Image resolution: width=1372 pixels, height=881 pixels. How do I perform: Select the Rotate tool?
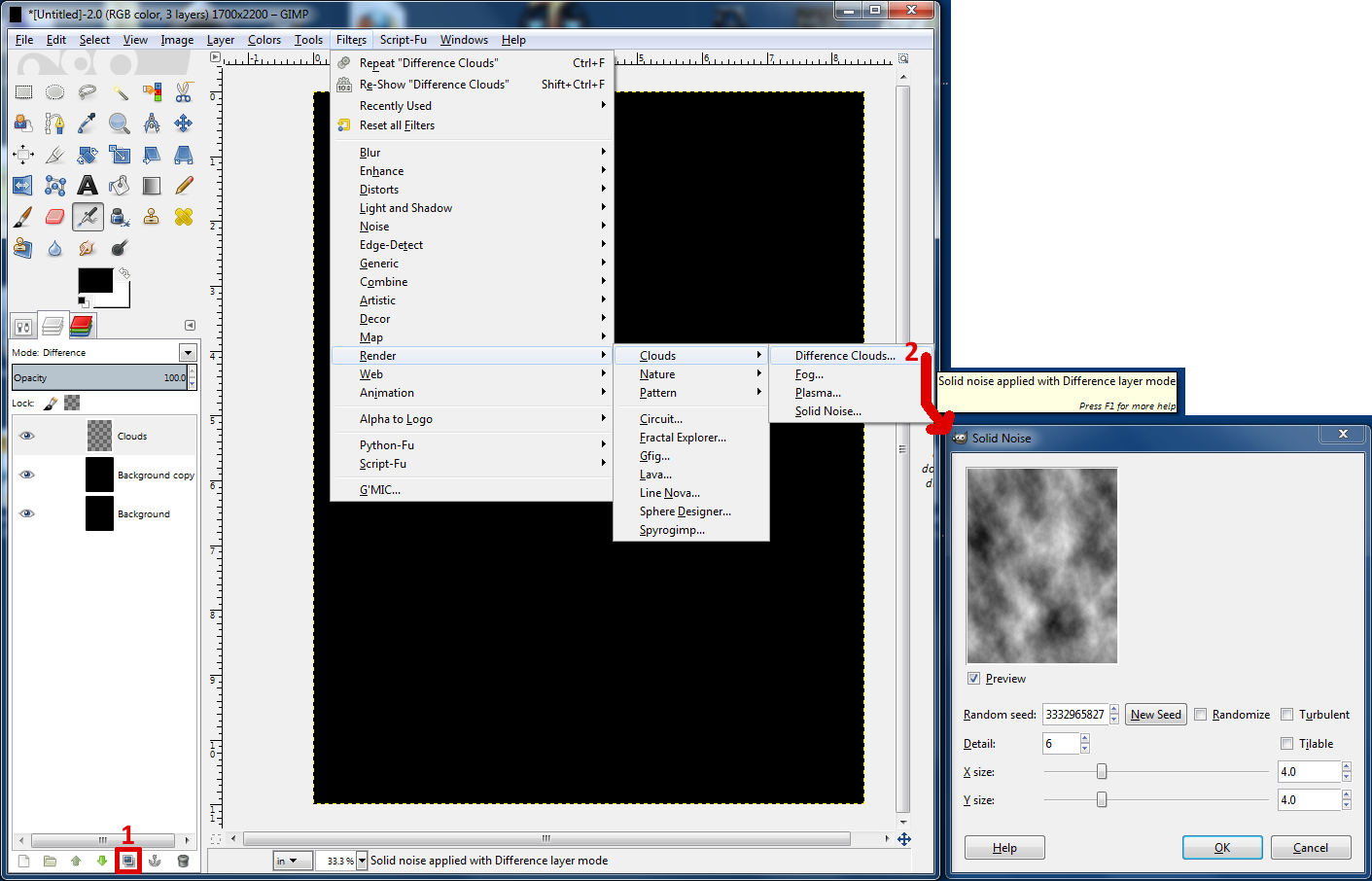(88, 155)
